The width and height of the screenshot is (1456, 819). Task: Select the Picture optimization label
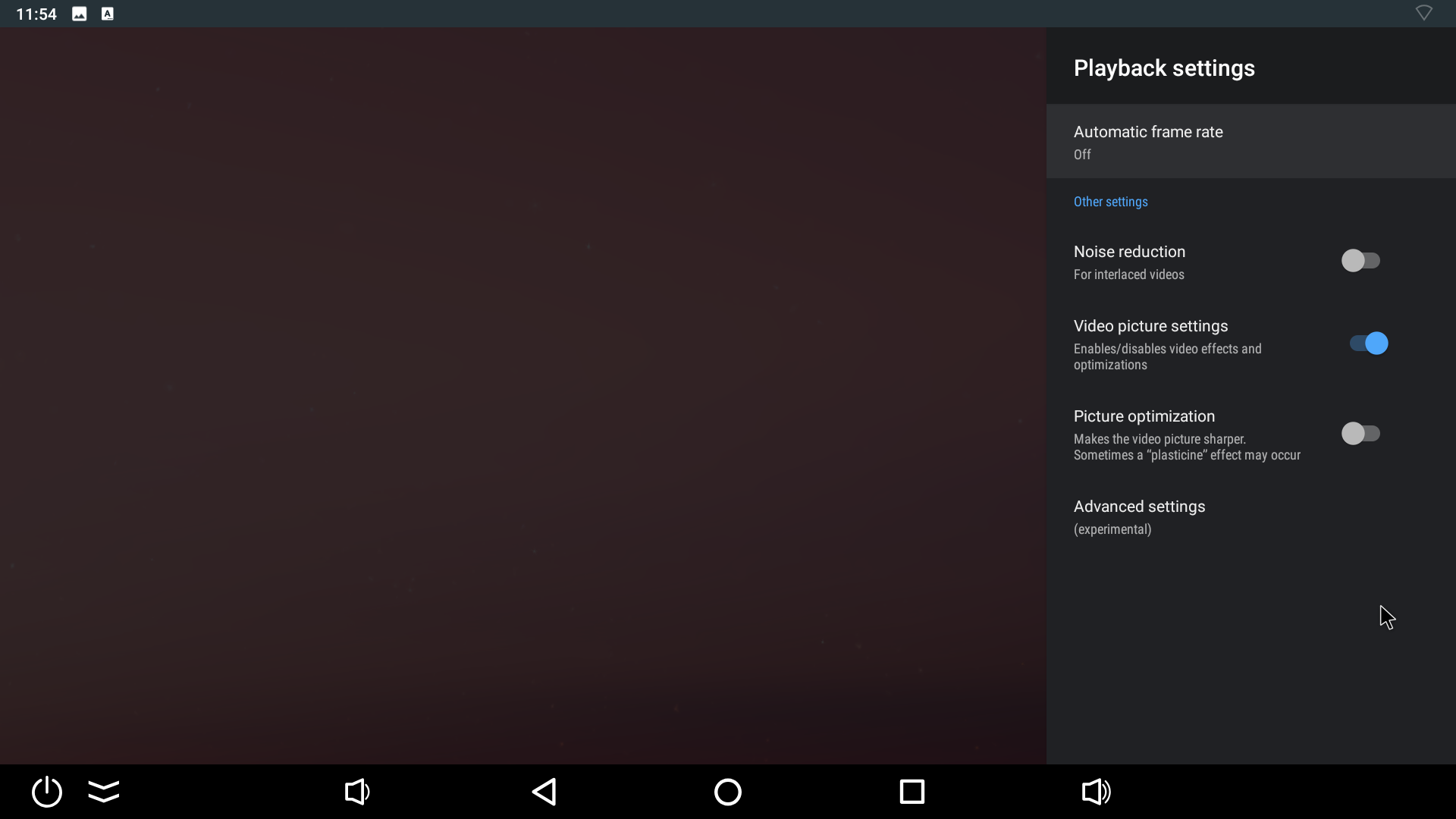click(x=1144, y=416)
